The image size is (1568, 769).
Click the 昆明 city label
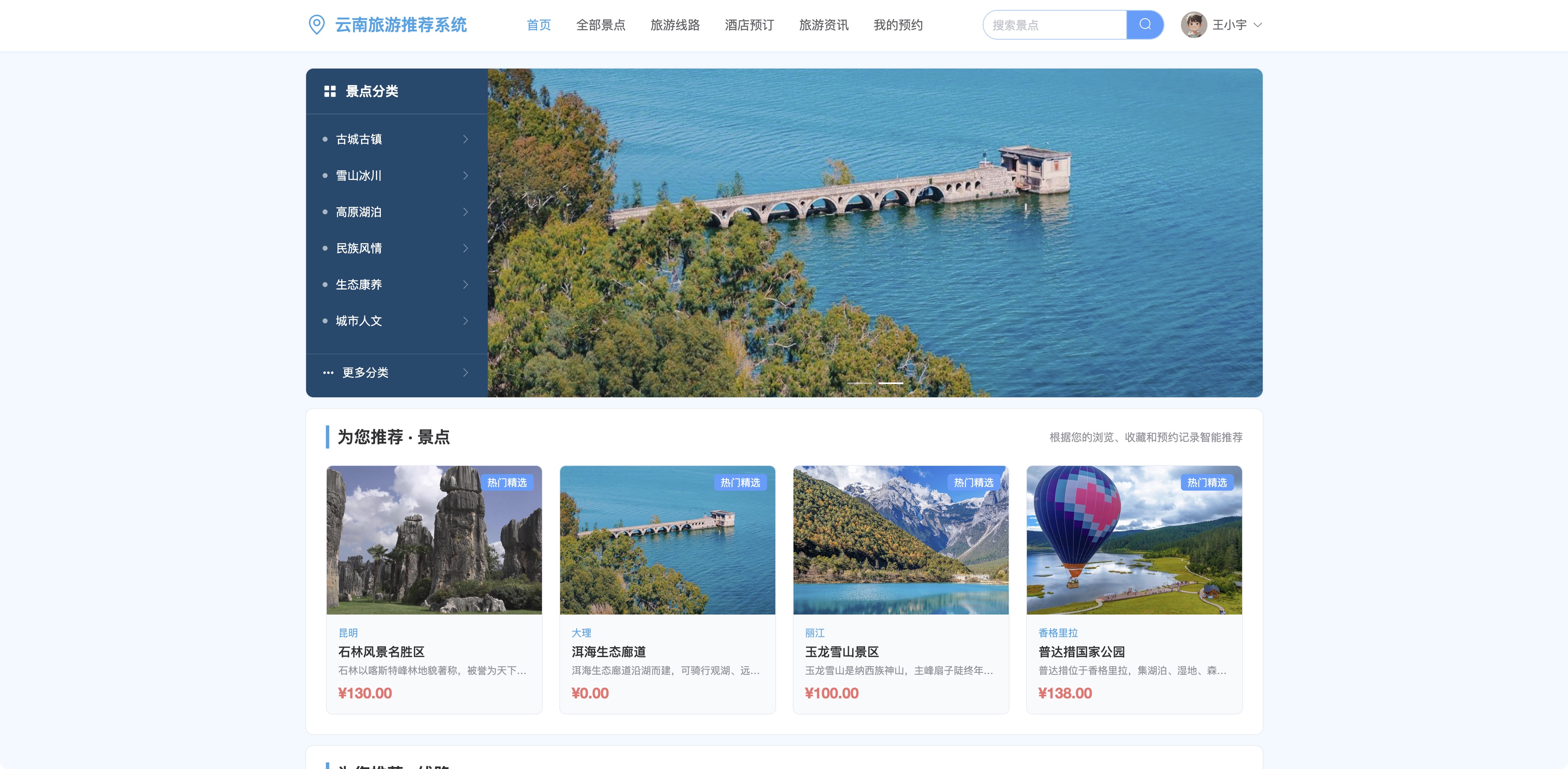348,633
